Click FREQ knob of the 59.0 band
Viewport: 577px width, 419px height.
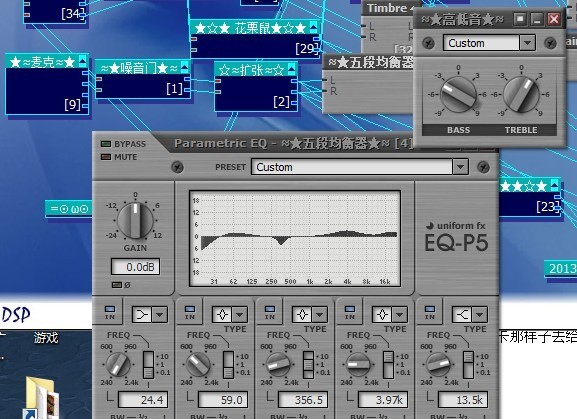click(x=198, y=364)
